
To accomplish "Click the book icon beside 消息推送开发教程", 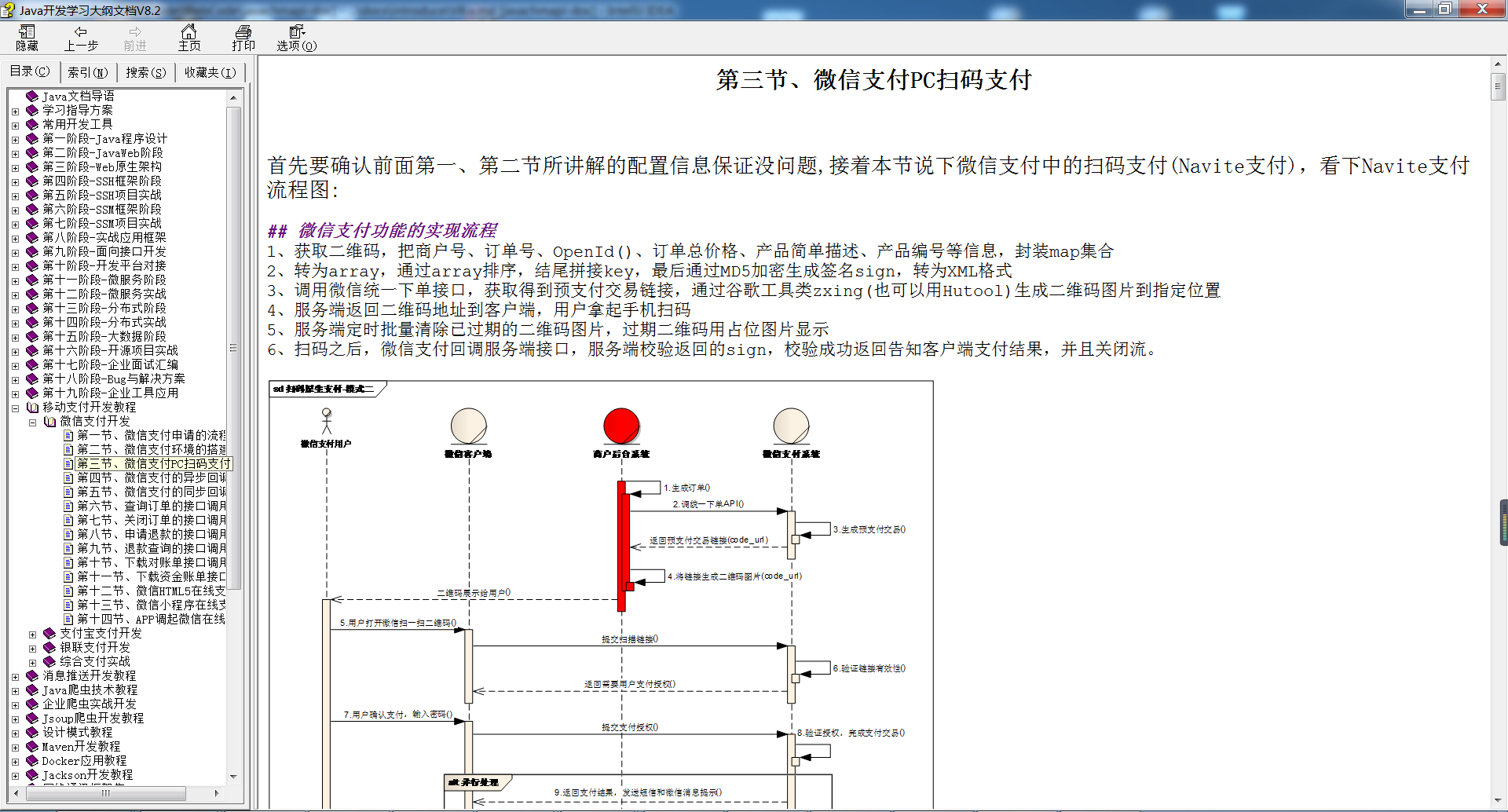I will click(x=32, y=676).
